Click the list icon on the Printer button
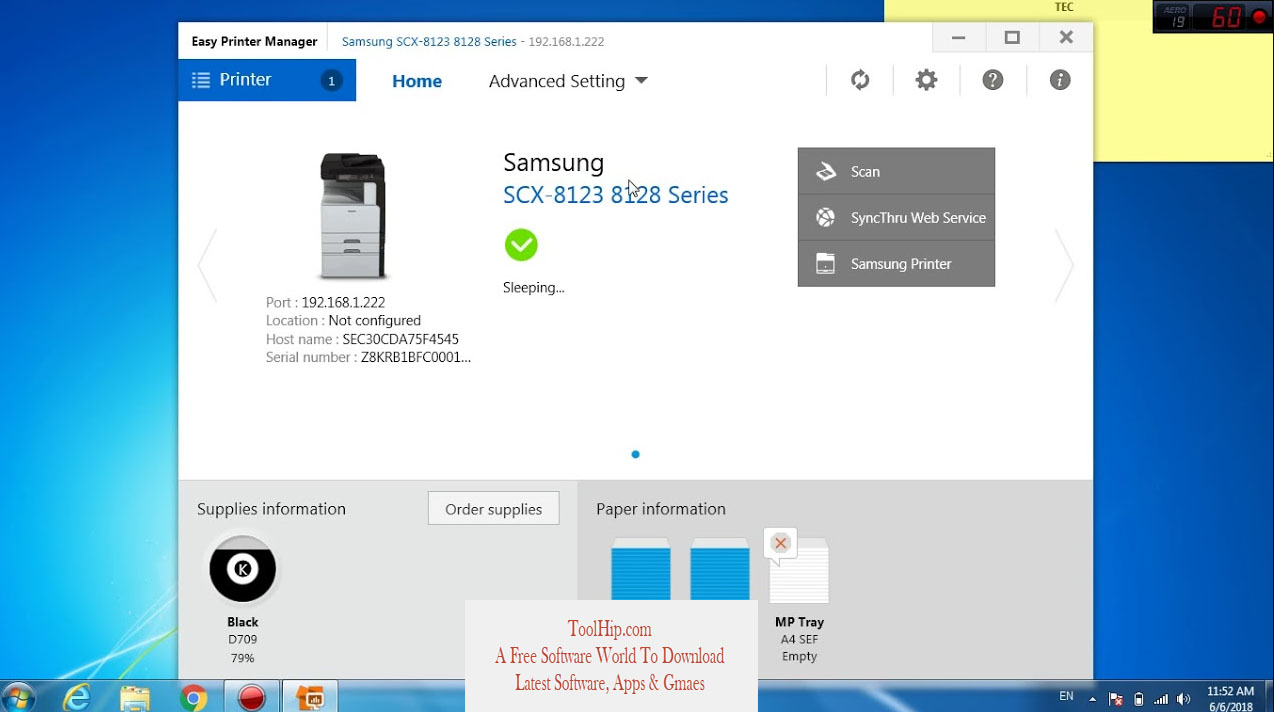The image size is (1274, 712). [x=201, y=80]
